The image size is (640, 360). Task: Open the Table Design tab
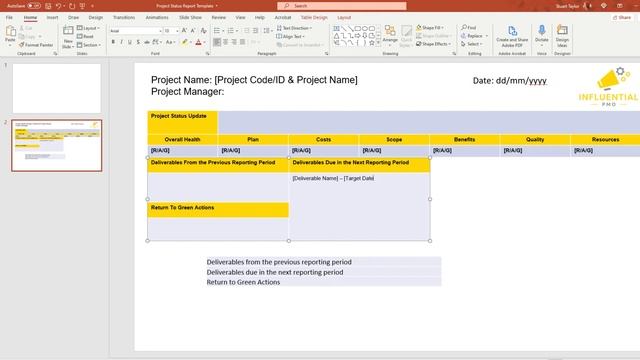(x=314, y=18)
